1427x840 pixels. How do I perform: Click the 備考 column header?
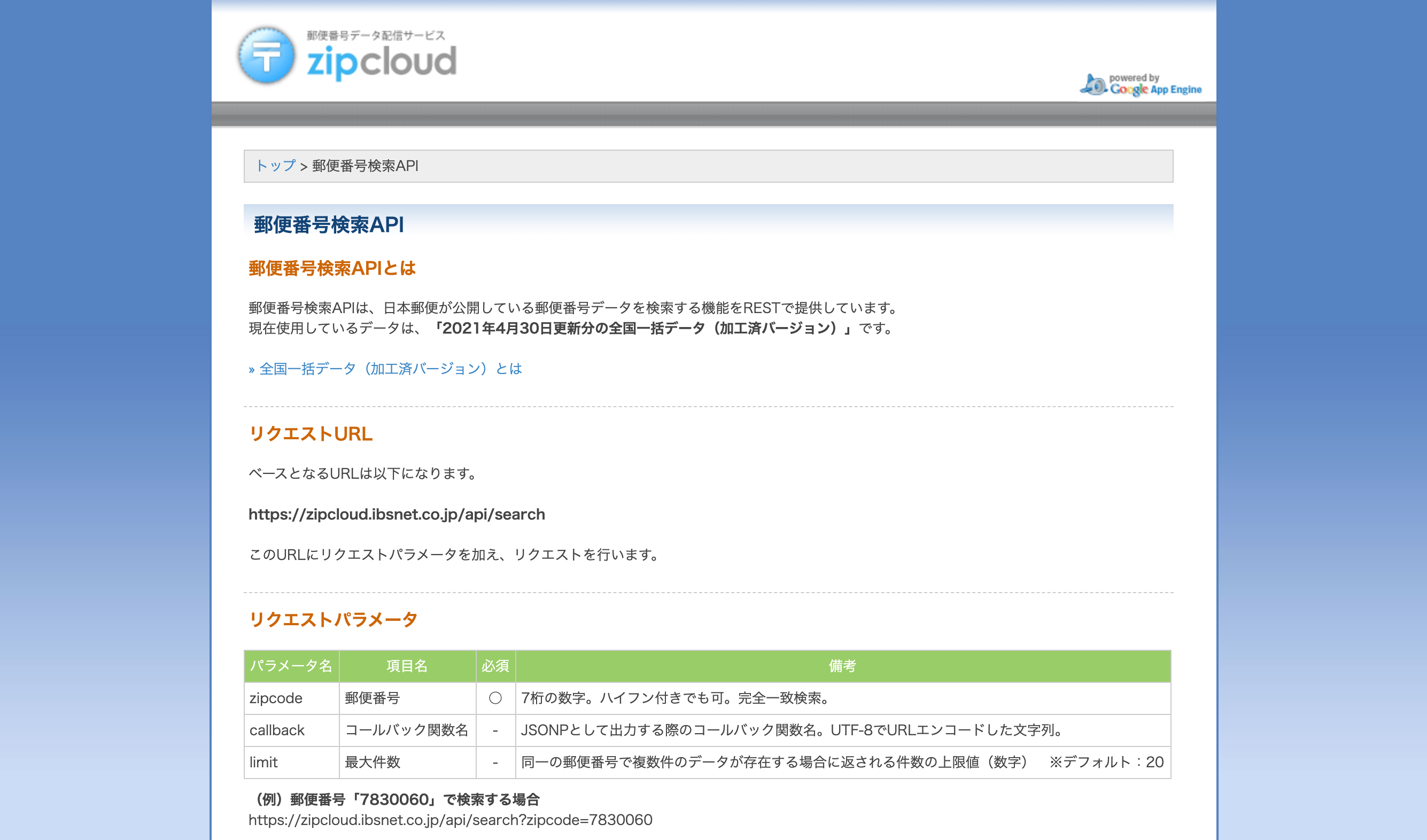coord(842,666)
